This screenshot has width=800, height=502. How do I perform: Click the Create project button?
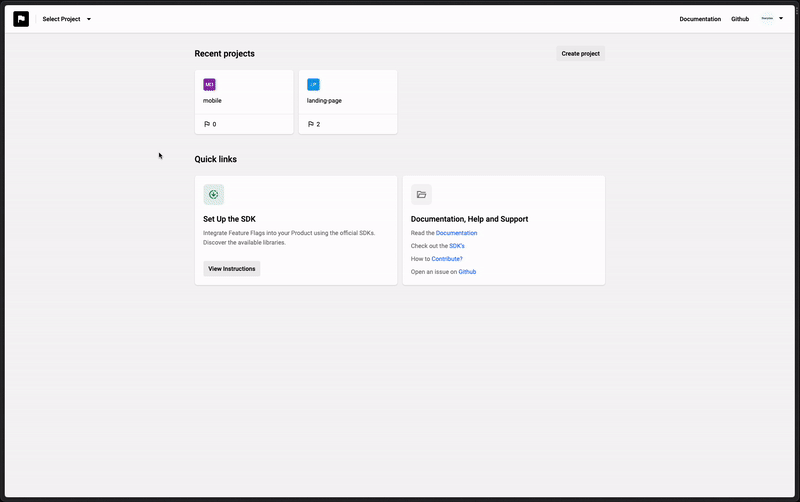tap(581, 54)
